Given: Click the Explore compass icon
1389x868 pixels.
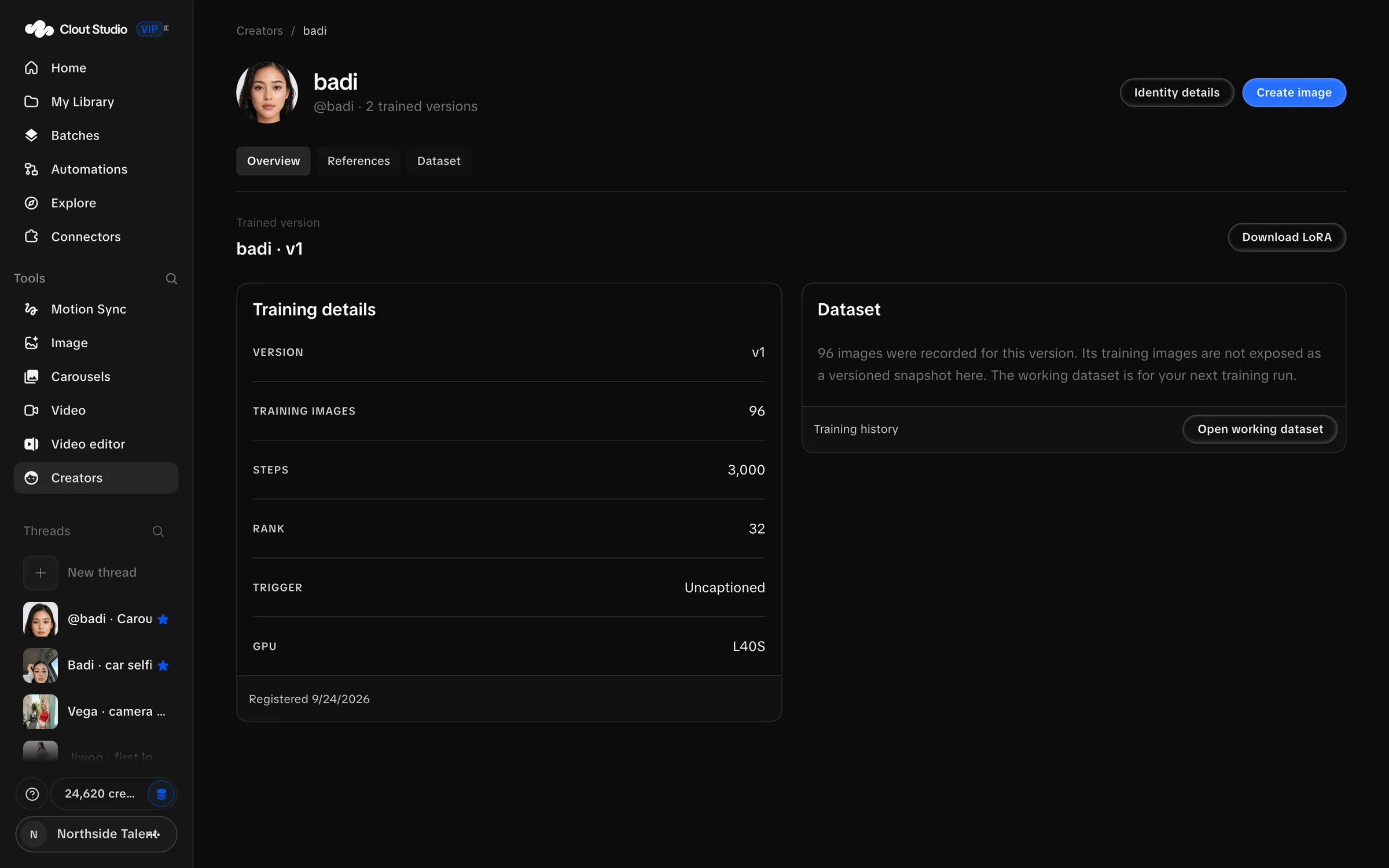Looking at the screenshot, I should 31,203.
